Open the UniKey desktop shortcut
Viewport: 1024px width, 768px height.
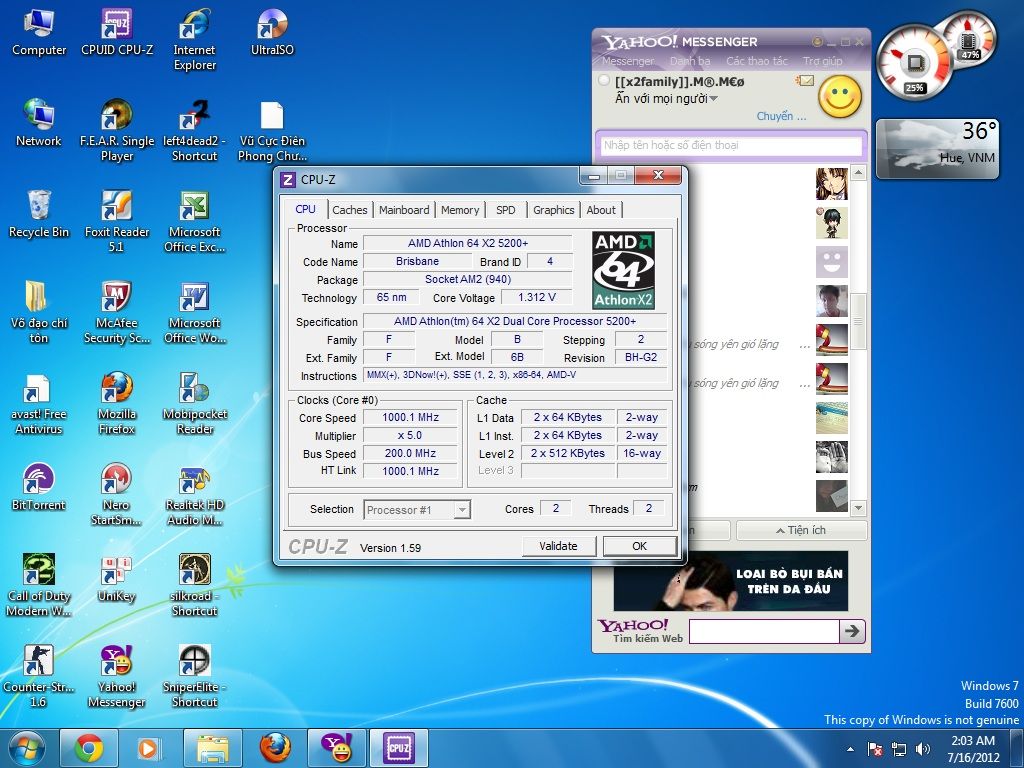pyautogui.click(x=117, y=577)
